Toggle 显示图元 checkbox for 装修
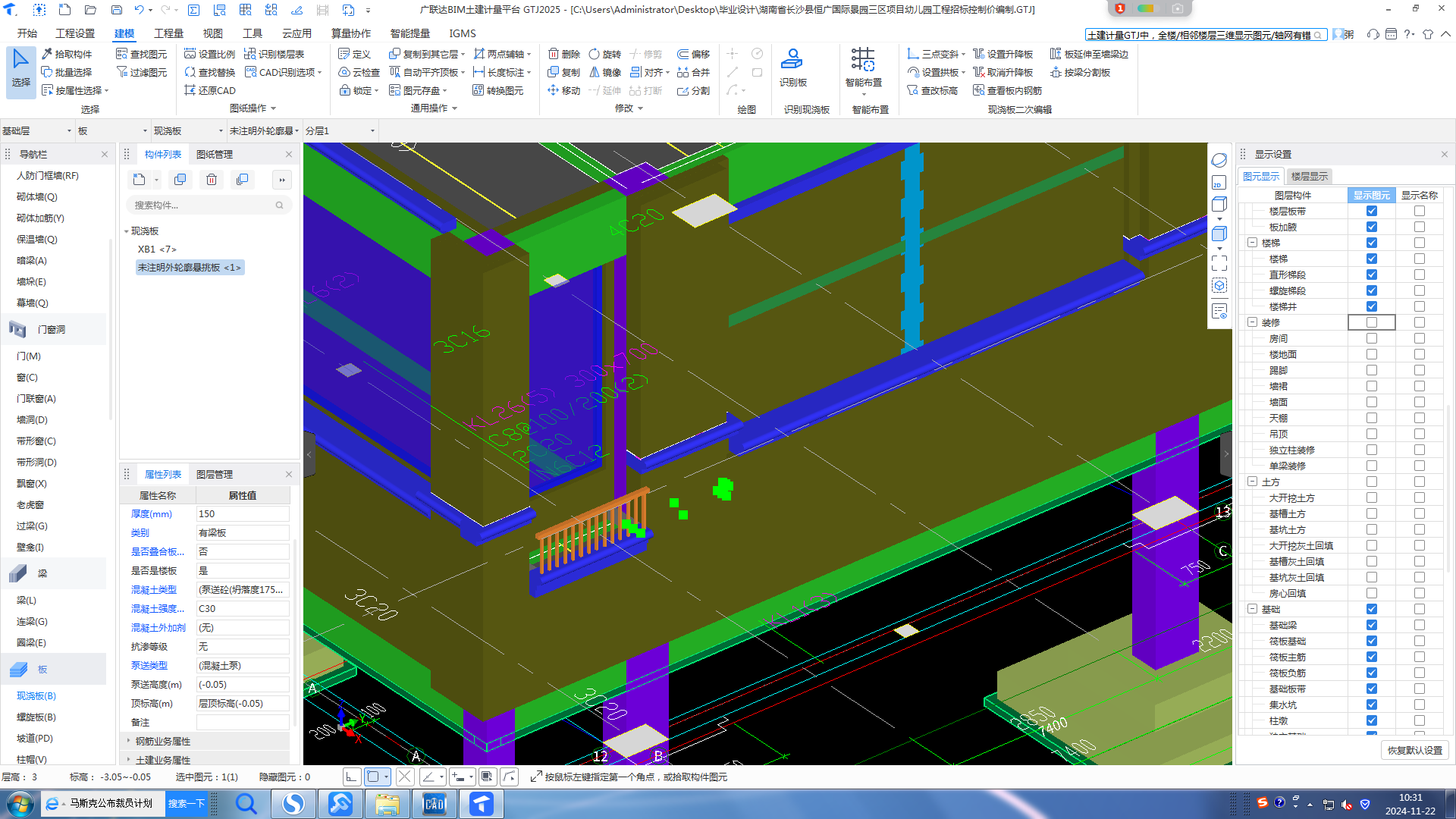The width and height of the screenshot is (1456, 819). click(1371, 322)
